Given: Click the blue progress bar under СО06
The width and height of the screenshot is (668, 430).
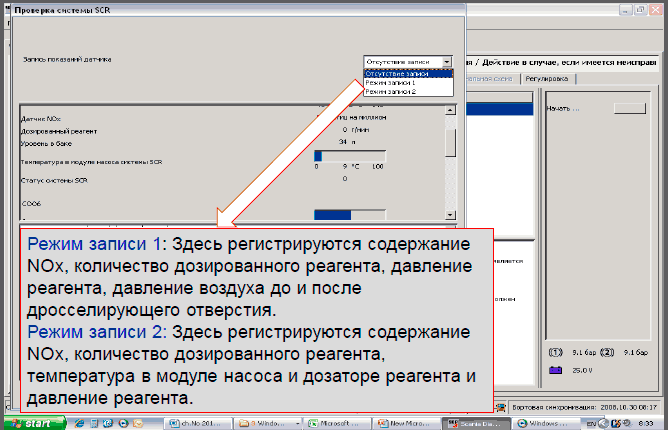Looking at the screenshot, I should coord(348,213).
